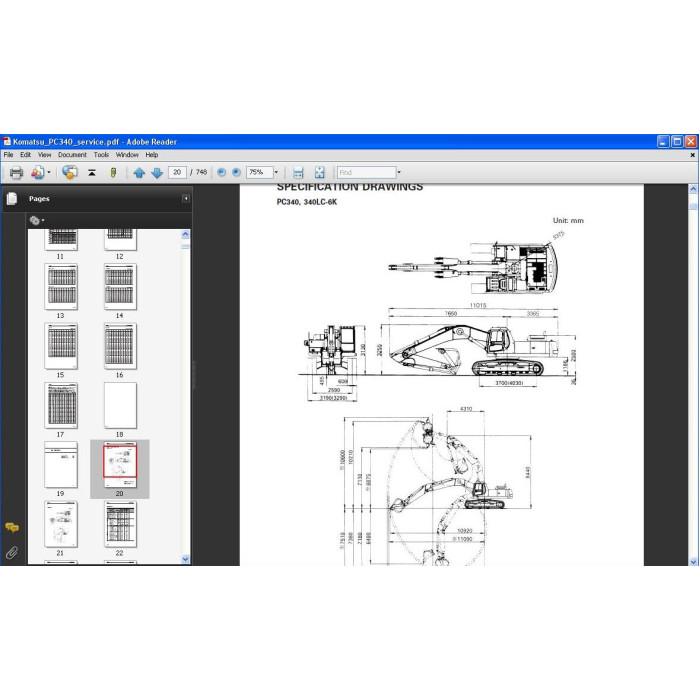
Task: Close the document with menu bar X
Action: point(692,155)
